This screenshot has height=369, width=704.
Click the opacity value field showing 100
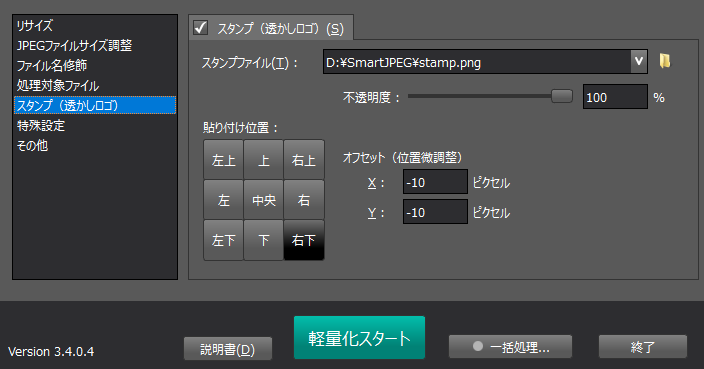point(615,97)
